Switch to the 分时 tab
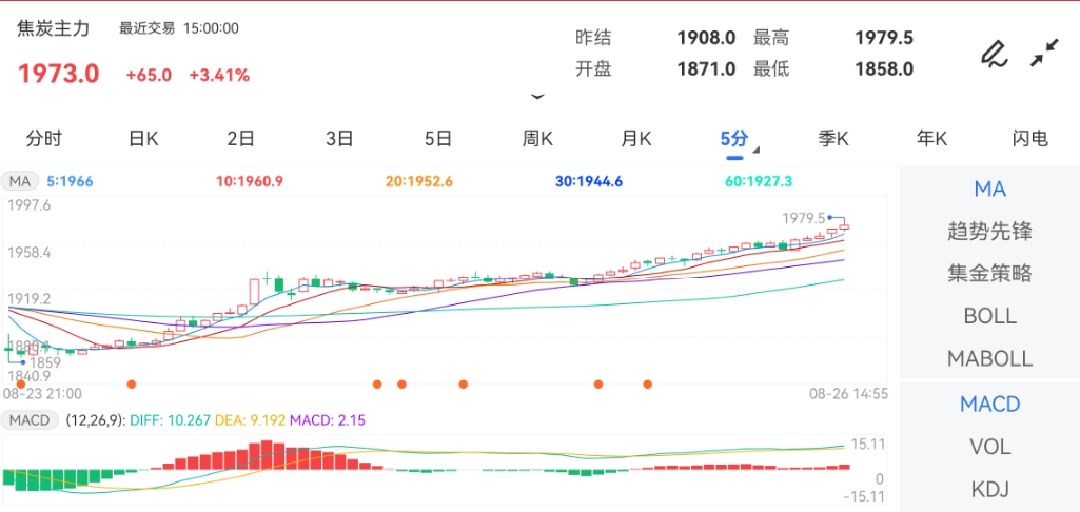The width and height of the screenshot is (1080, 512). click(x=44, y=139)
